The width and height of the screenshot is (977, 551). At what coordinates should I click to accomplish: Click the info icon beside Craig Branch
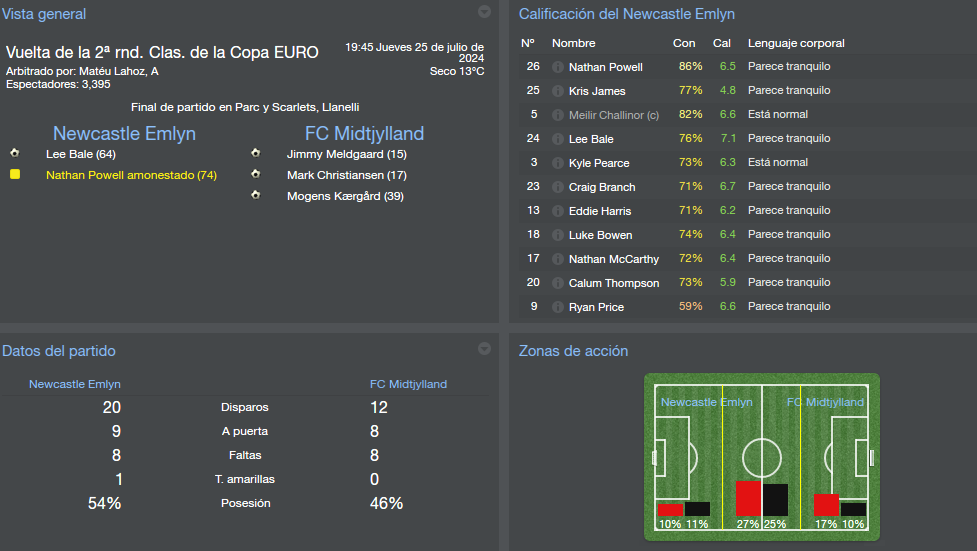pos(558,187)
